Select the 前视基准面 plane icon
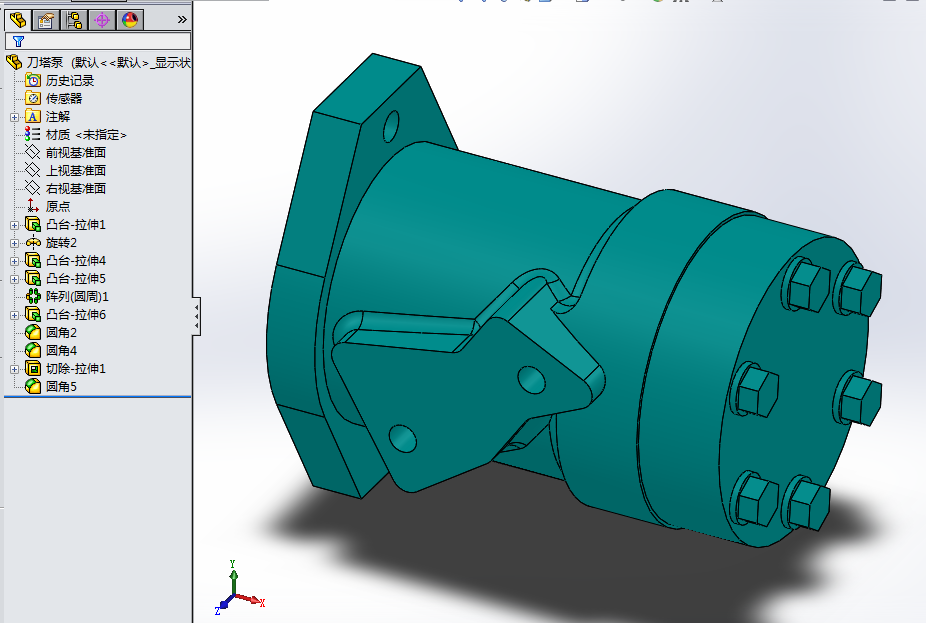The width and height of the screenshot is (926, 623). click(x=32, y=152)
